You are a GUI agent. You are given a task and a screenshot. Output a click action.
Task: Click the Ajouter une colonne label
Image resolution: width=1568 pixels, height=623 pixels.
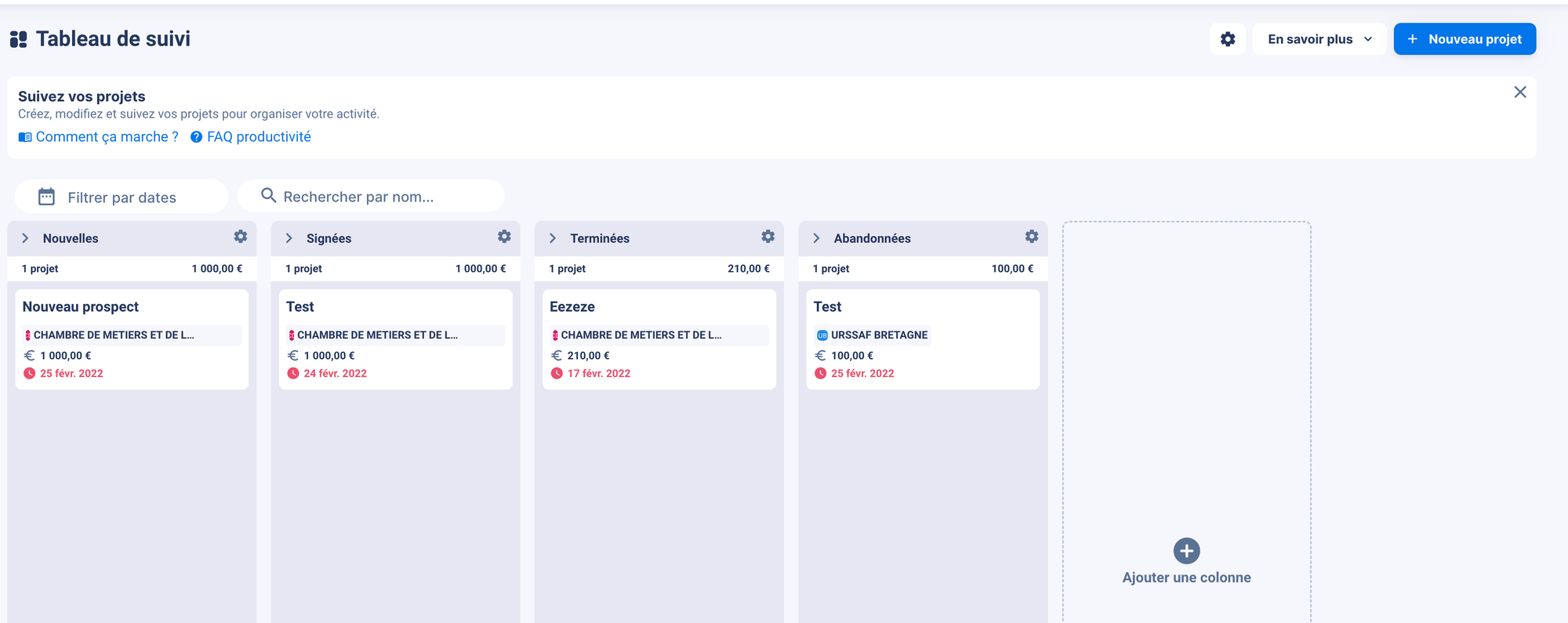pyautogui.click(x=1187, y=578)
